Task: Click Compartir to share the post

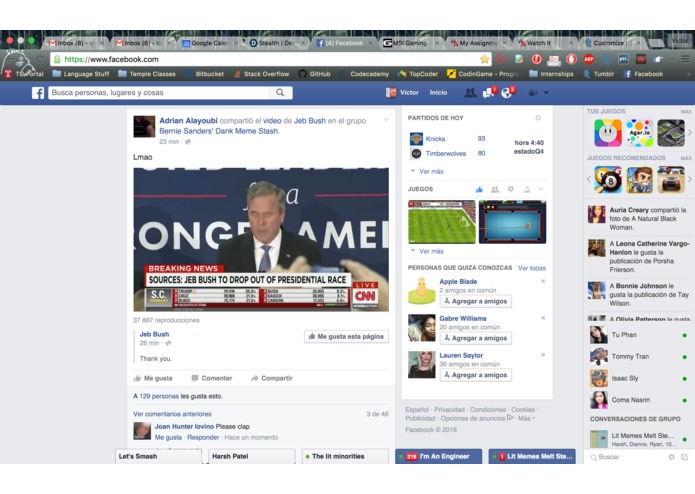Action: point(272,378)
